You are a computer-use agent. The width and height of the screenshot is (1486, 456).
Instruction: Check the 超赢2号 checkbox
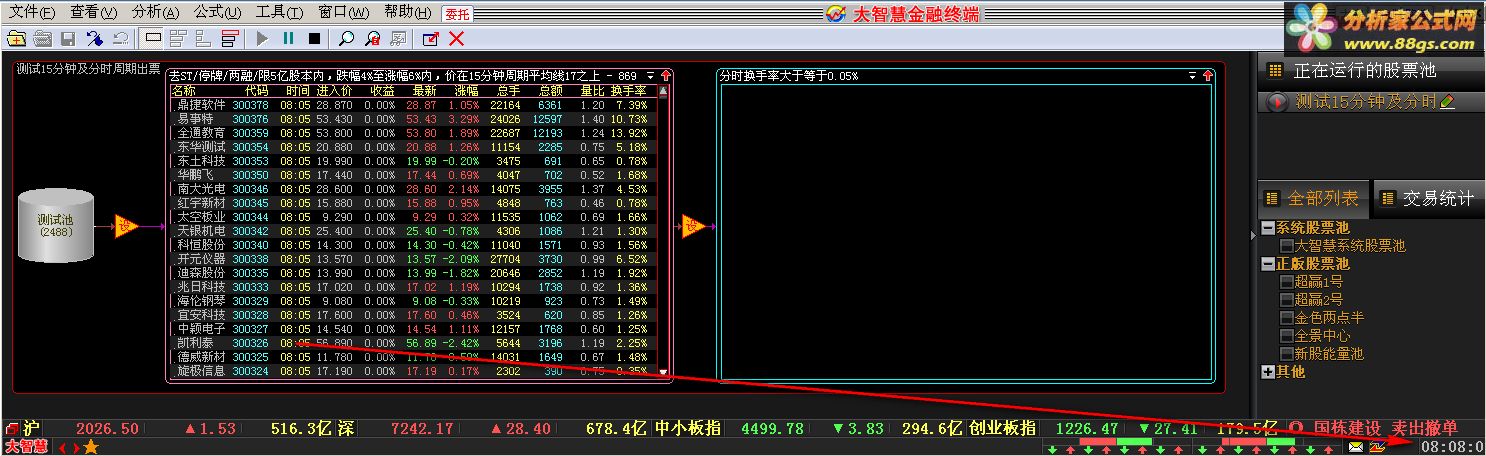pos(1286,300)
